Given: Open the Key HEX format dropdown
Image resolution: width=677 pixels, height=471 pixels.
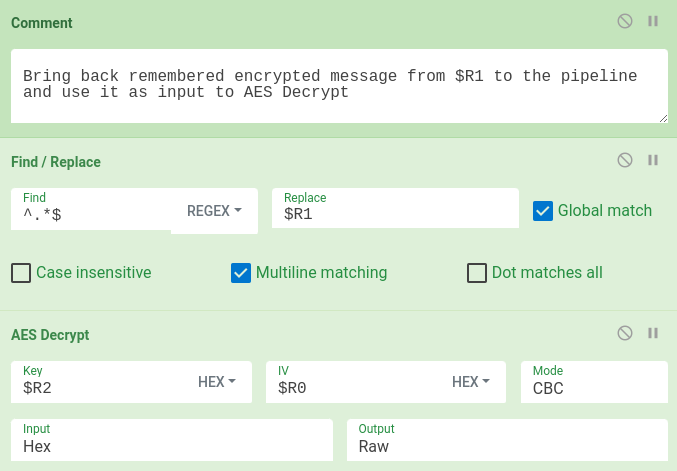Looking at the screenshot, I should [217, 382].
